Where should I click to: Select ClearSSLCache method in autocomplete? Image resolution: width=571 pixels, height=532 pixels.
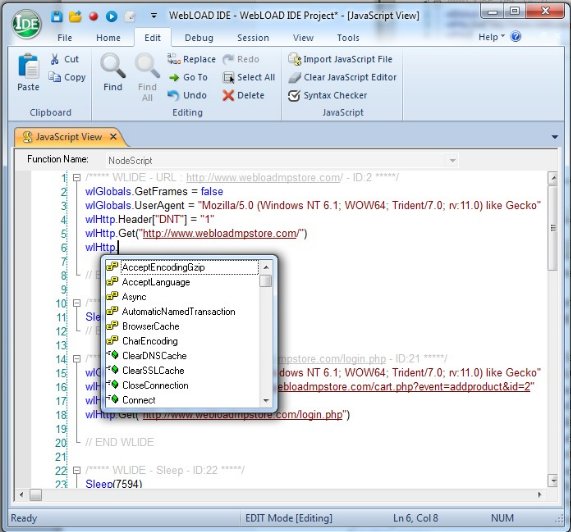pos(182,370)
